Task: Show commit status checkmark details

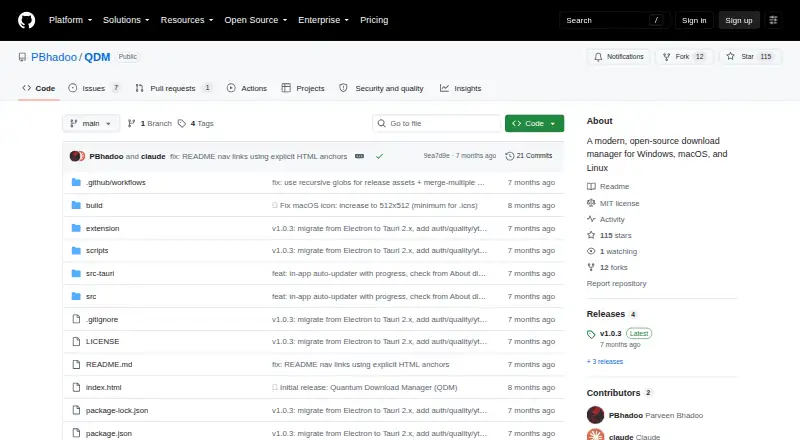Action: (379, 156)
